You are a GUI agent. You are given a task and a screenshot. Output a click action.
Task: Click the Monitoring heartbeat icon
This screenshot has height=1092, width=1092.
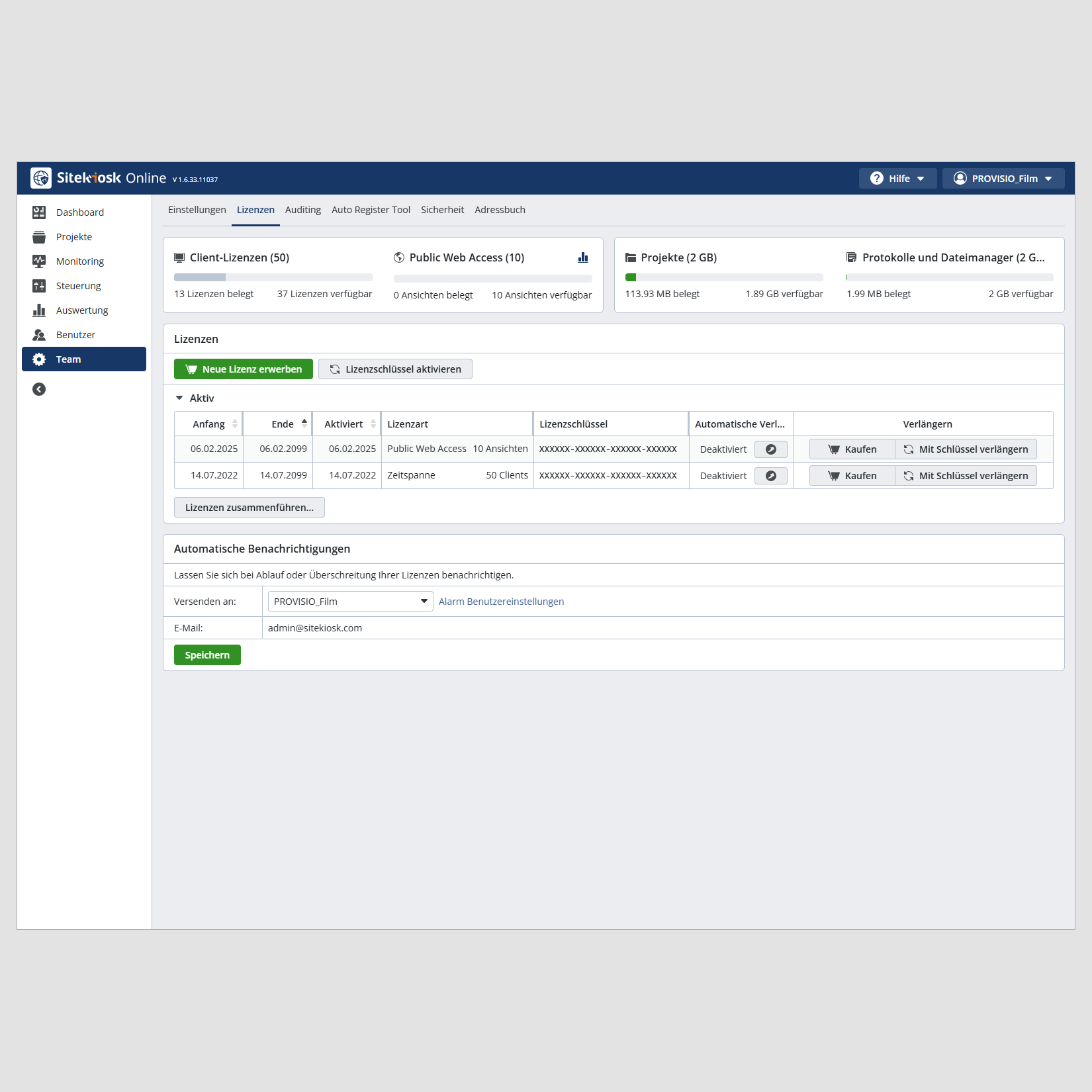click(39, 261)
